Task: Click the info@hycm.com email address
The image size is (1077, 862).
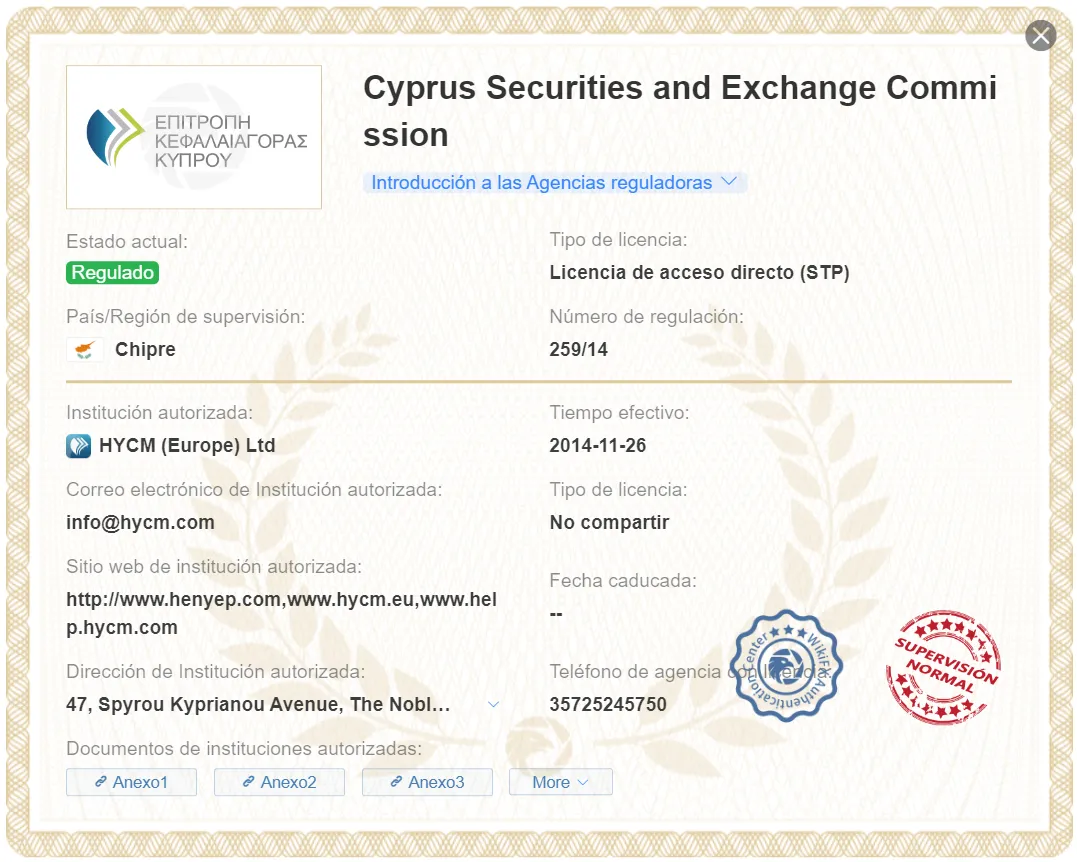Action: (x=140, y=523)
